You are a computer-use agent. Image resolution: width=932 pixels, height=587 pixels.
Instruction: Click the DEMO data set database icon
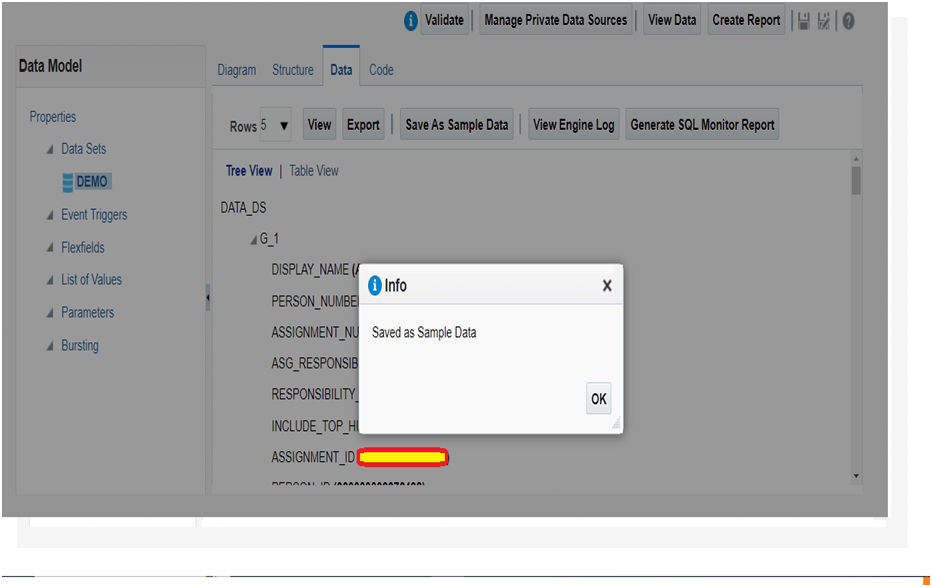click(x=67, y=182)
